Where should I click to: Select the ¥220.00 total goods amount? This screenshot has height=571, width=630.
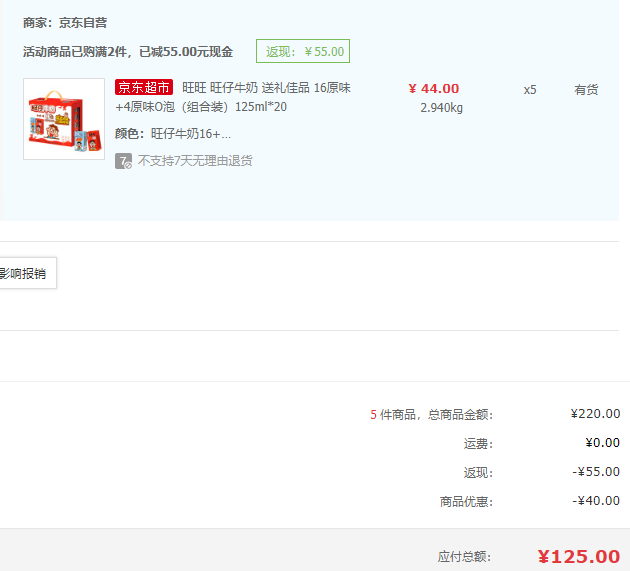pos(595,414)
